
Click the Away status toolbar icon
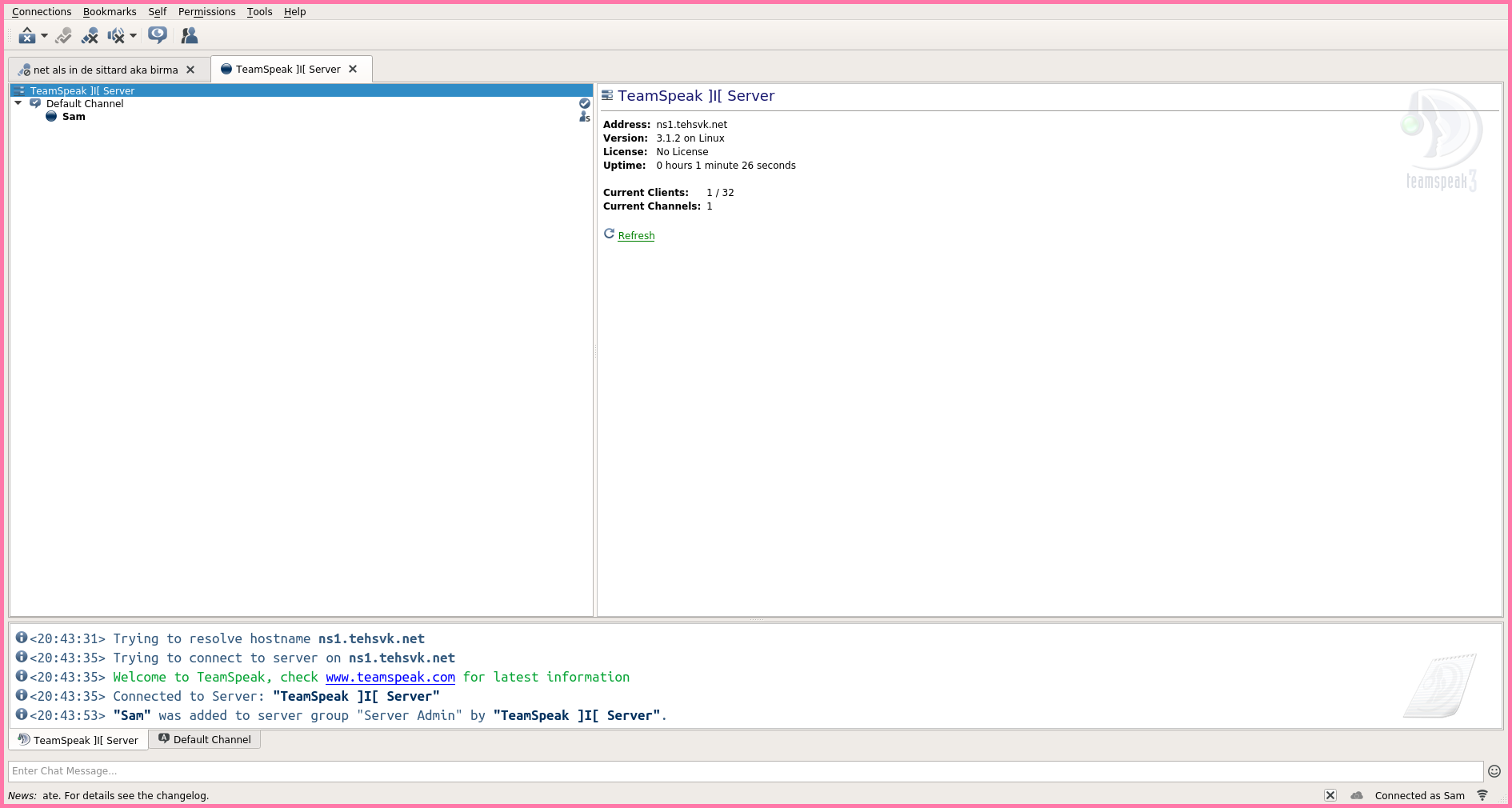[26, 36]
